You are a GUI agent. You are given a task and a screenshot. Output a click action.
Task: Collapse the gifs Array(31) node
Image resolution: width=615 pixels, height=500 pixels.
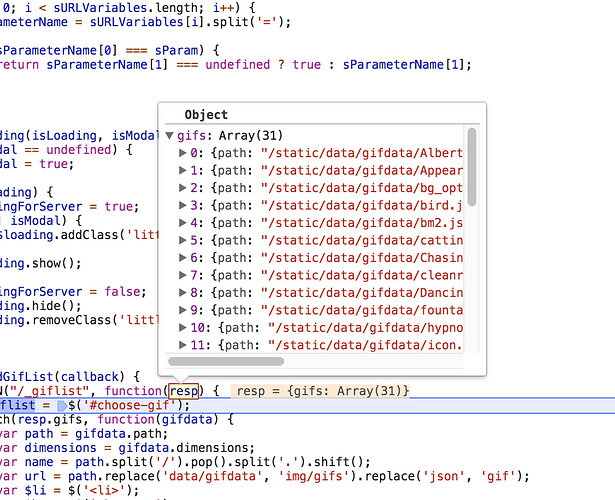pyautogui.click(x=169, y=136)
